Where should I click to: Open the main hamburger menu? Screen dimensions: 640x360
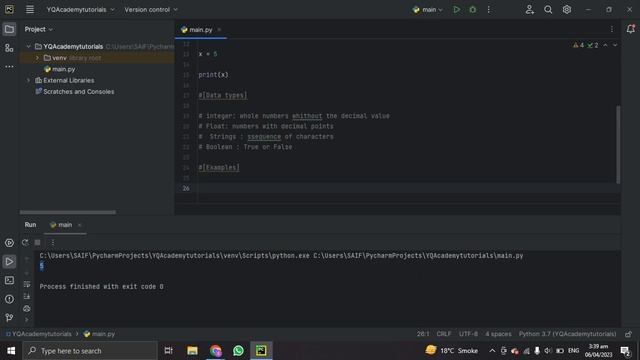point(30,9)
